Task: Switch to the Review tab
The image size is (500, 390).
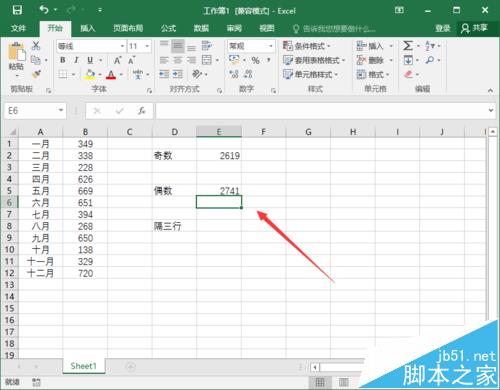Action: [234, 28]
